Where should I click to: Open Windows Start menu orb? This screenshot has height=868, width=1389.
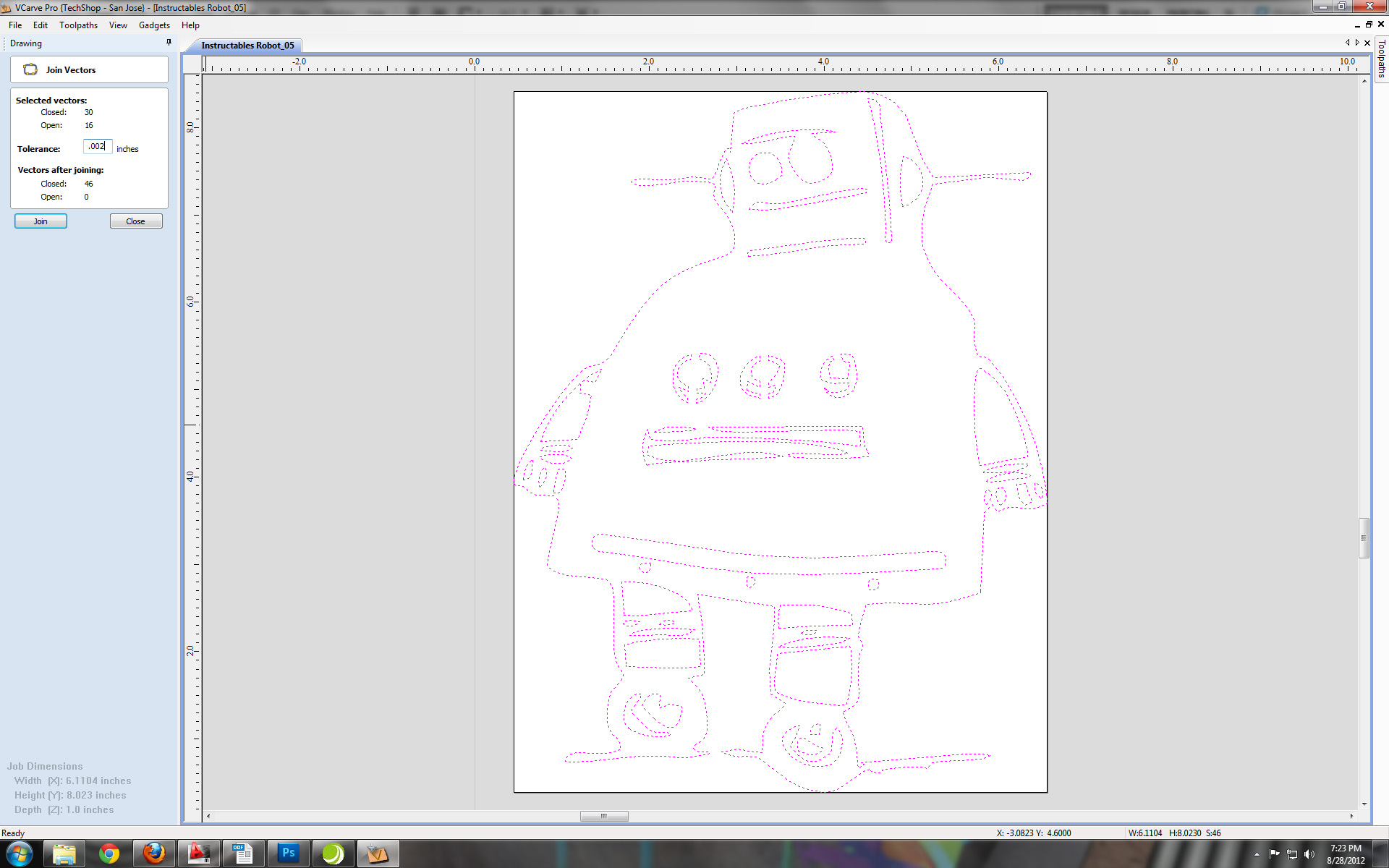pyautogui.click(x=19, y=854)
